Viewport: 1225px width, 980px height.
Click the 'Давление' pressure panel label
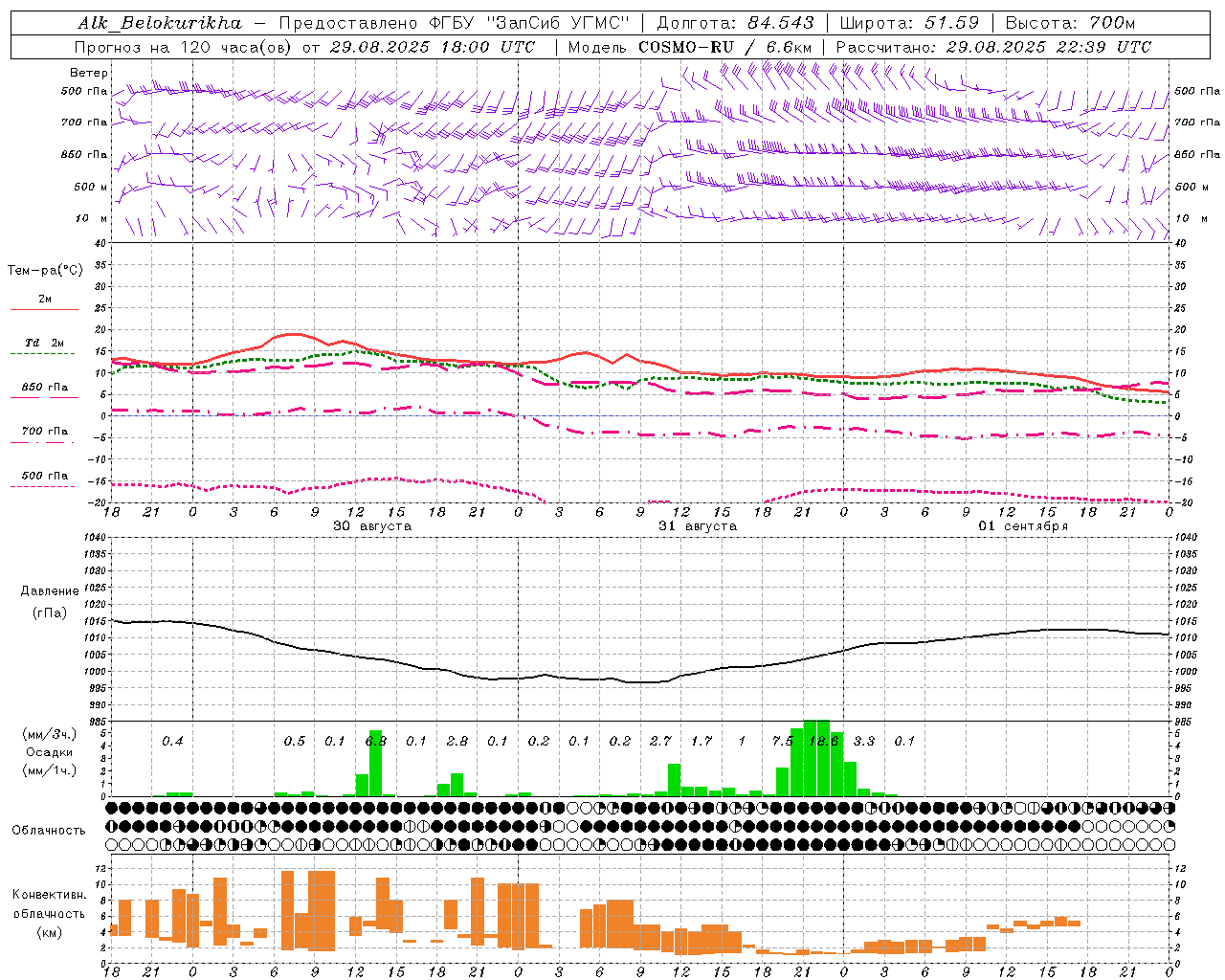(50, 591)
